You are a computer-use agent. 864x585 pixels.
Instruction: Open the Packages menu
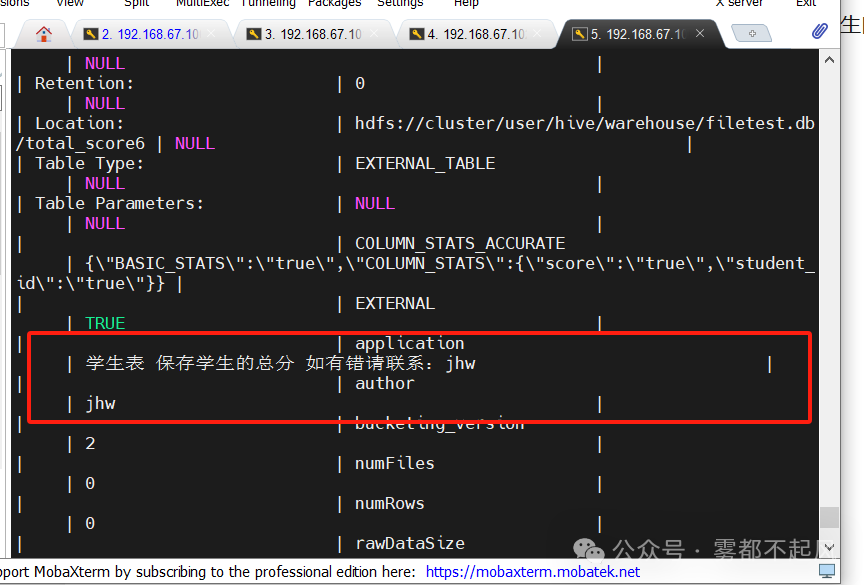[334, 4]
